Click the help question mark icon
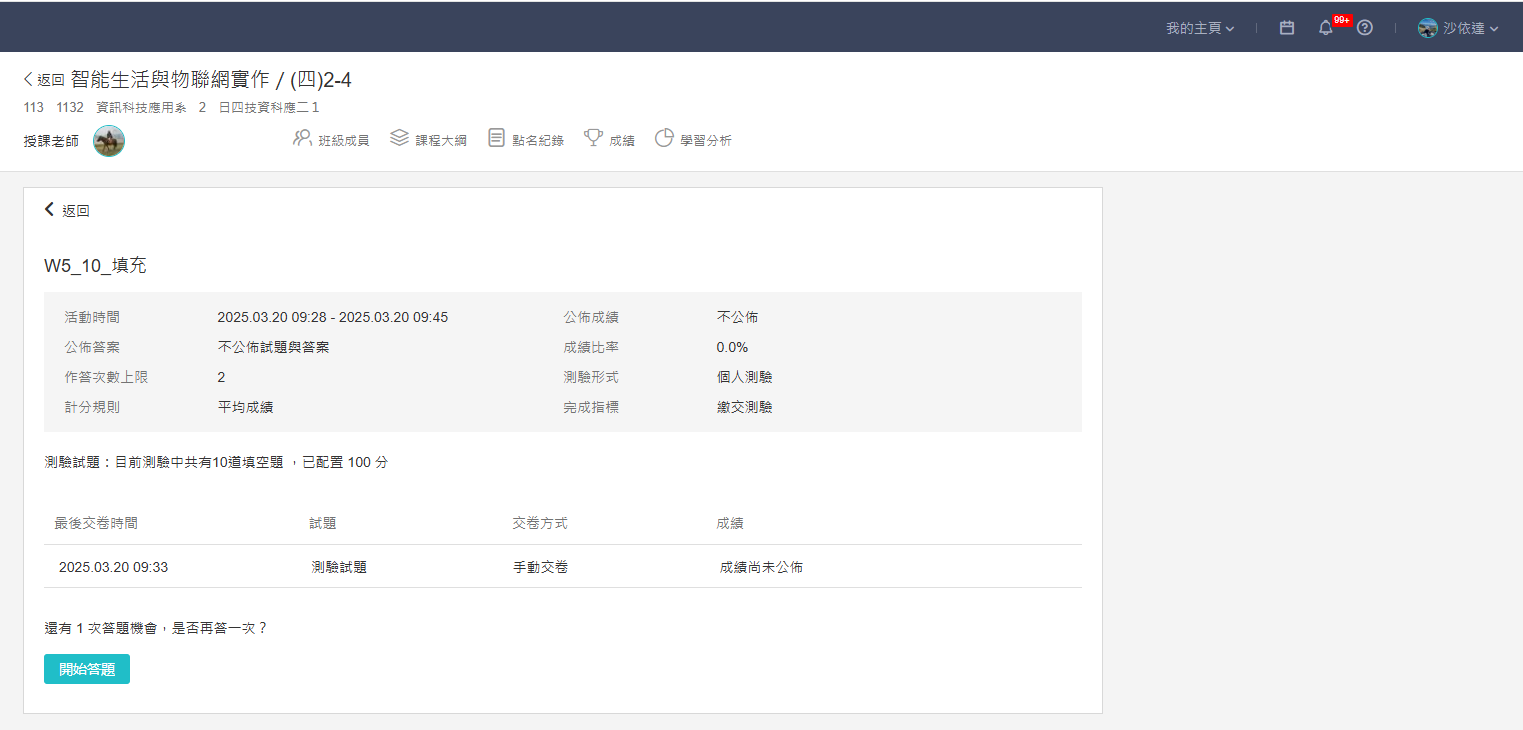Screen dimensions: 1523x730 1365,28
